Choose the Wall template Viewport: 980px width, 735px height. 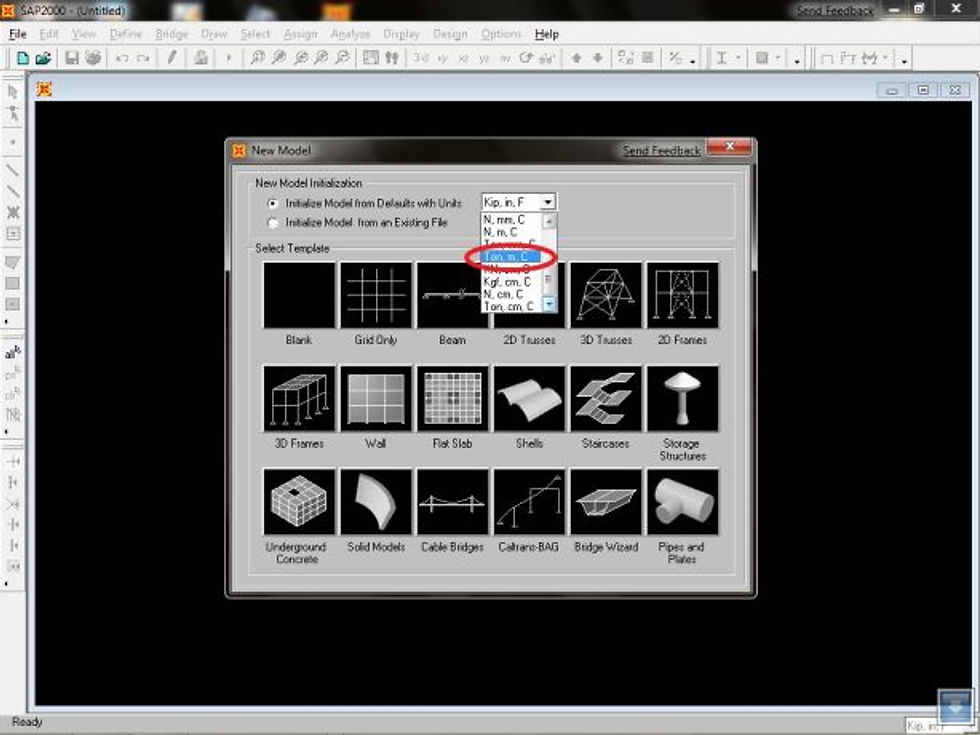pos(376,399)
